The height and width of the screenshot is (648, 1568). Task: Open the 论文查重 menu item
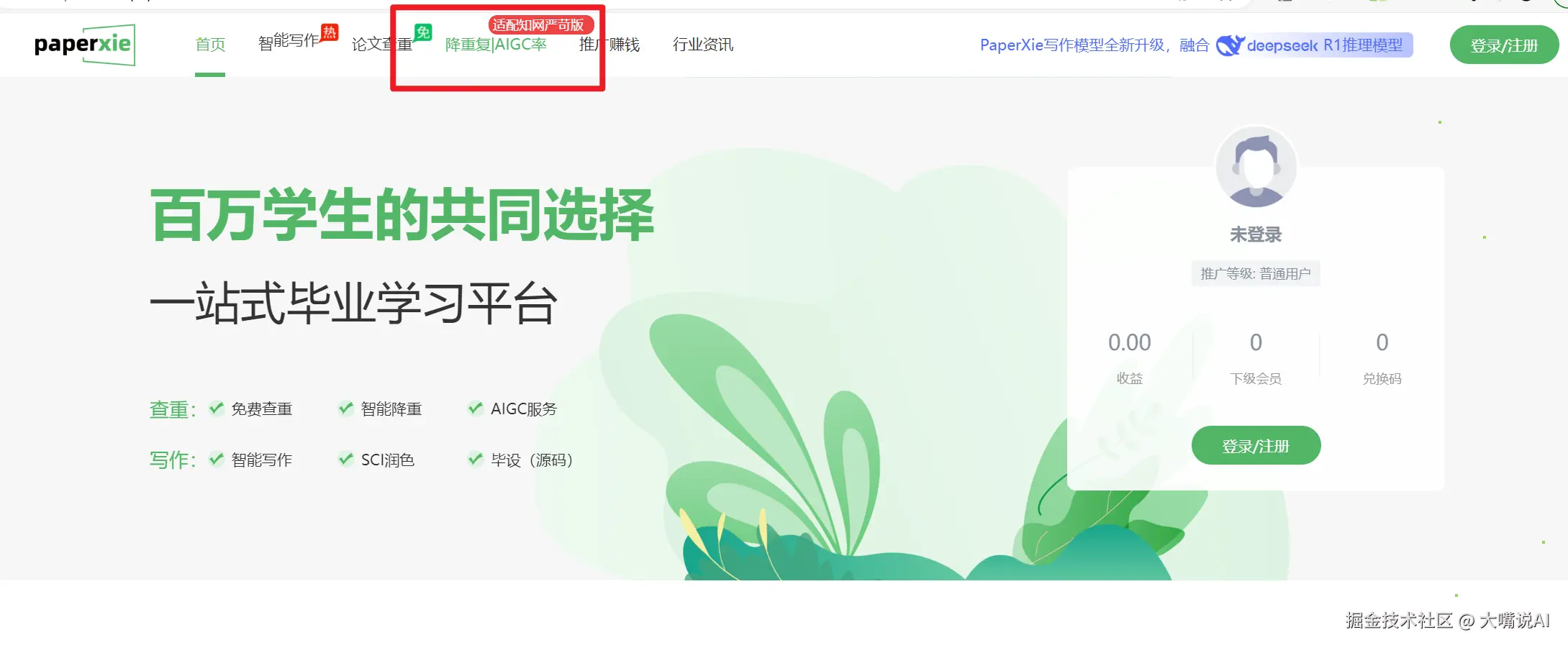coord(382,45)
